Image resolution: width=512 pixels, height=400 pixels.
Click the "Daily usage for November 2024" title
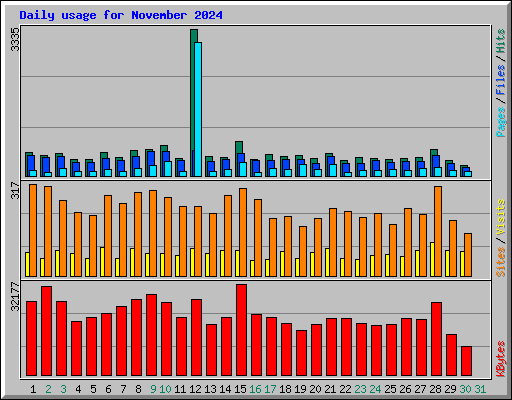pyautogui.click(x=121, y=15)
